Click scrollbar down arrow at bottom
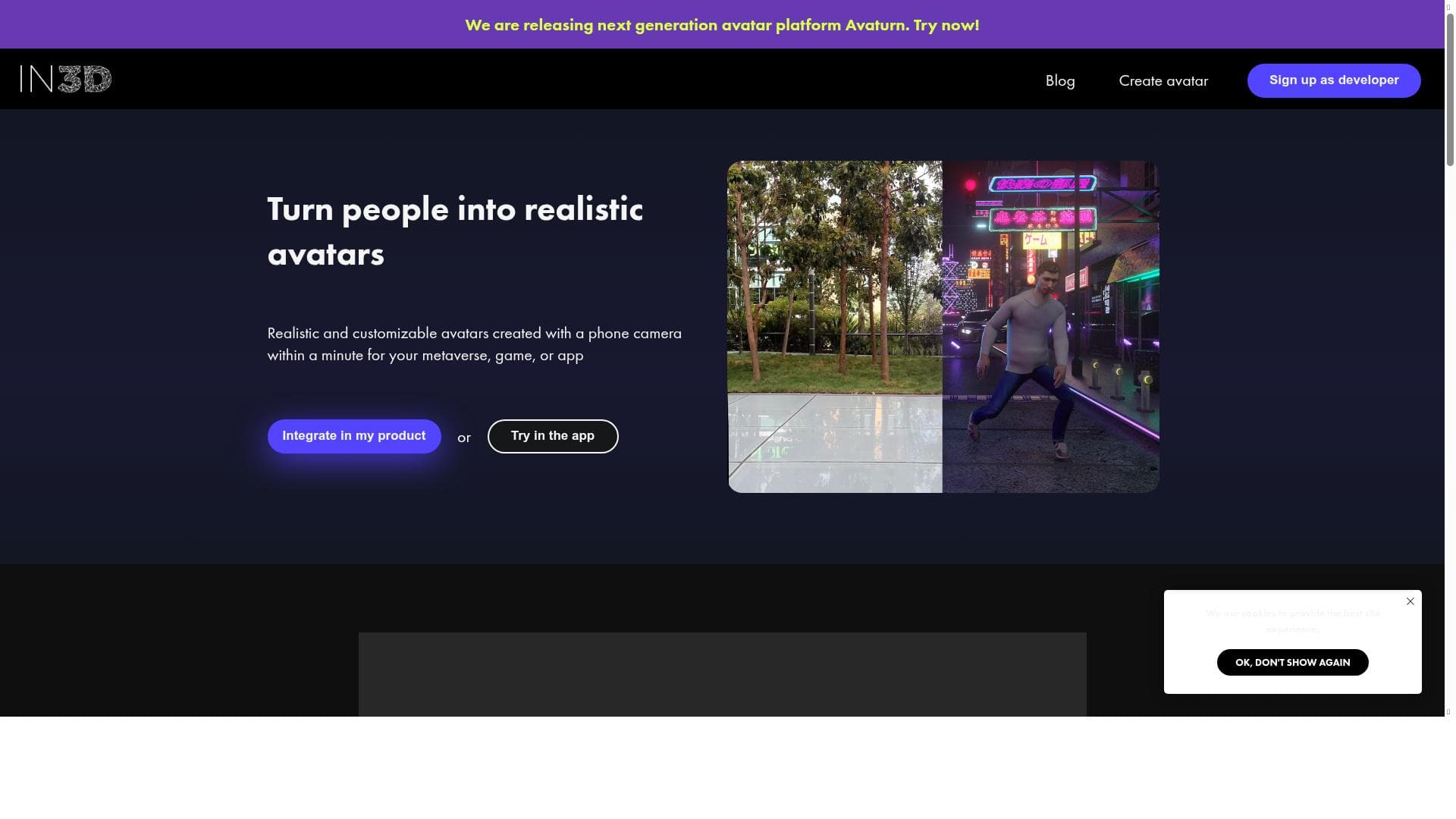Screen dimensions: 1456x819 coord(1449,711)
